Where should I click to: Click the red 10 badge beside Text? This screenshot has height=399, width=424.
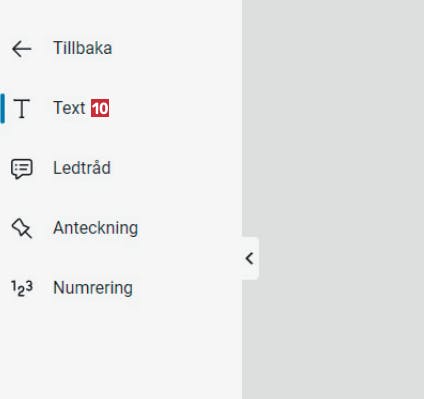(x=100, y=108)
